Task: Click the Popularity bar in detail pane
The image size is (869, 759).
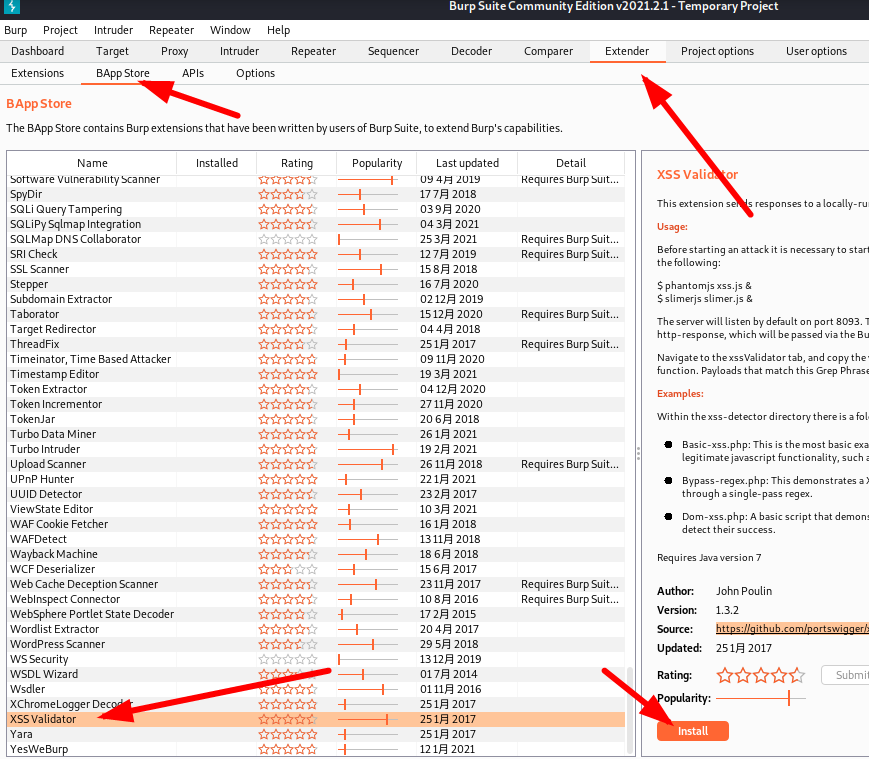Action: (760, 698)
